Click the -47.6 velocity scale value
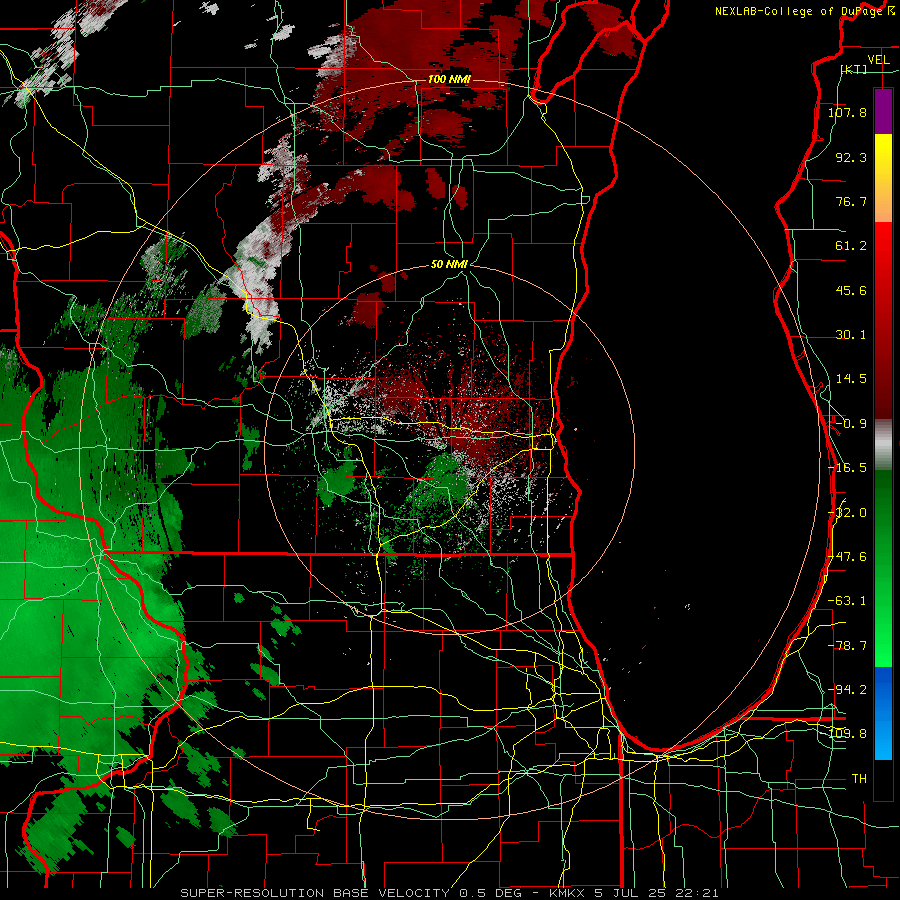The image size is (900, 900). tap(847, 557)
